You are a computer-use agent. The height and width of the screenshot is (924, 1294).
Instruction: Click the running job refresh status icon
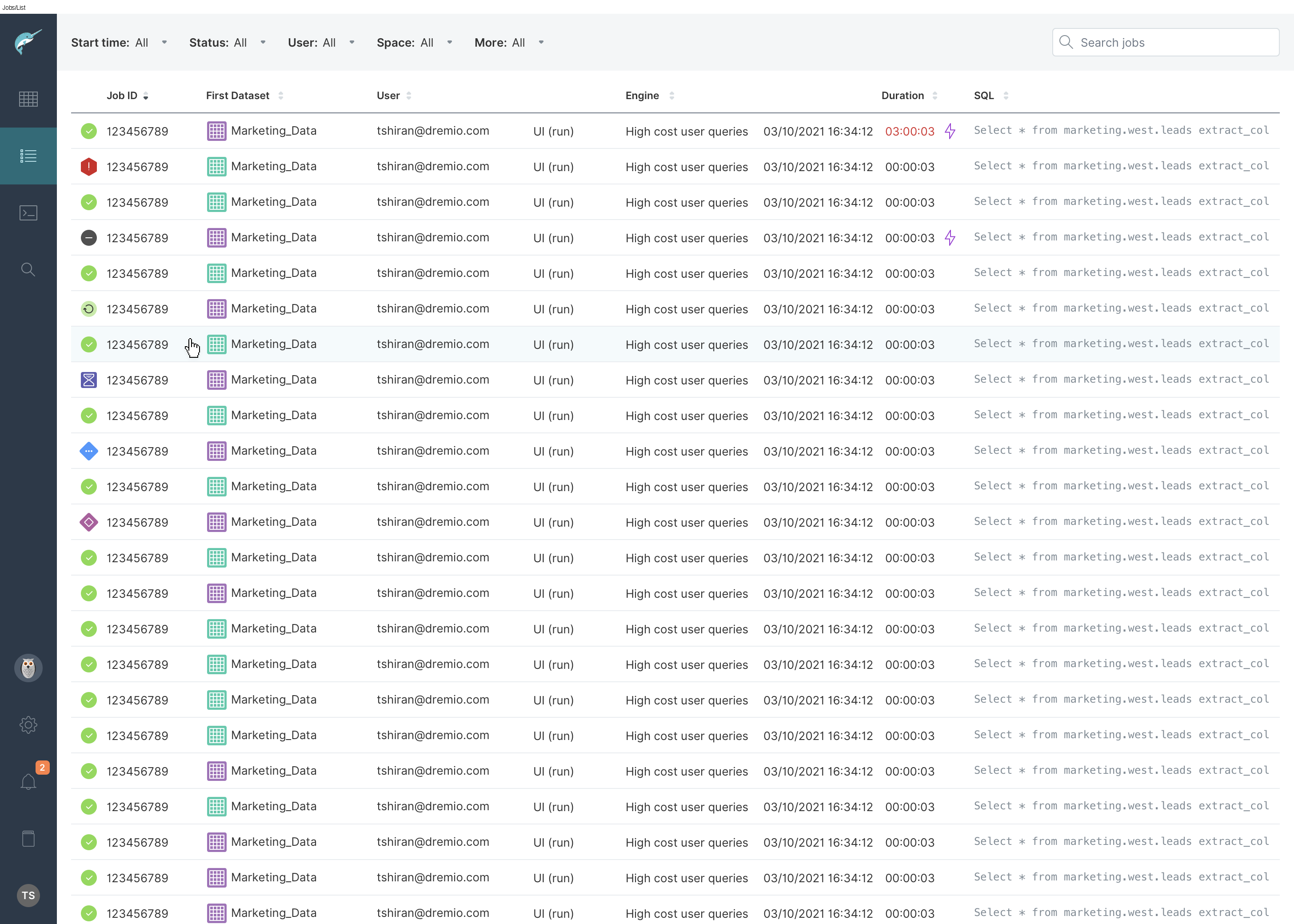coord(89,309)
